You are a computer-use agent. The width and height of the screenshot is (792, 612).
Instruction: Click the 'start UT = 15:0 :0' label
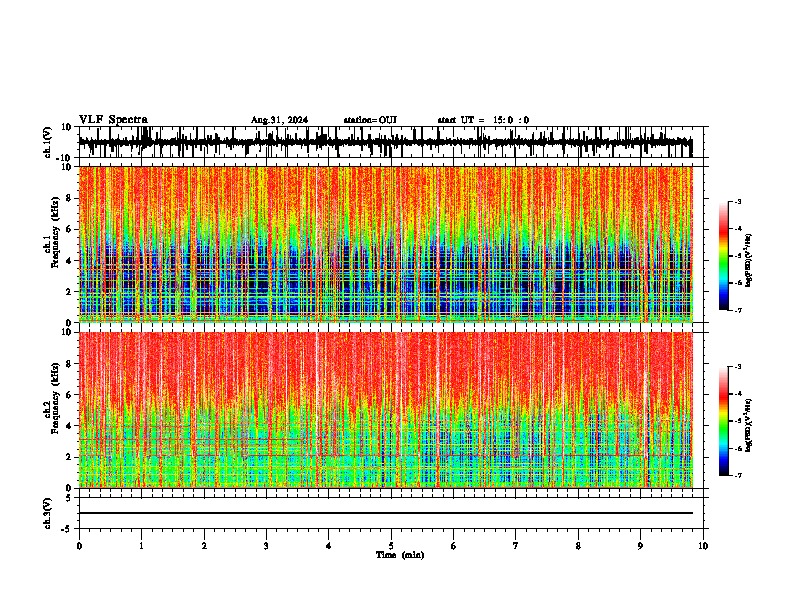pos(483,120)
